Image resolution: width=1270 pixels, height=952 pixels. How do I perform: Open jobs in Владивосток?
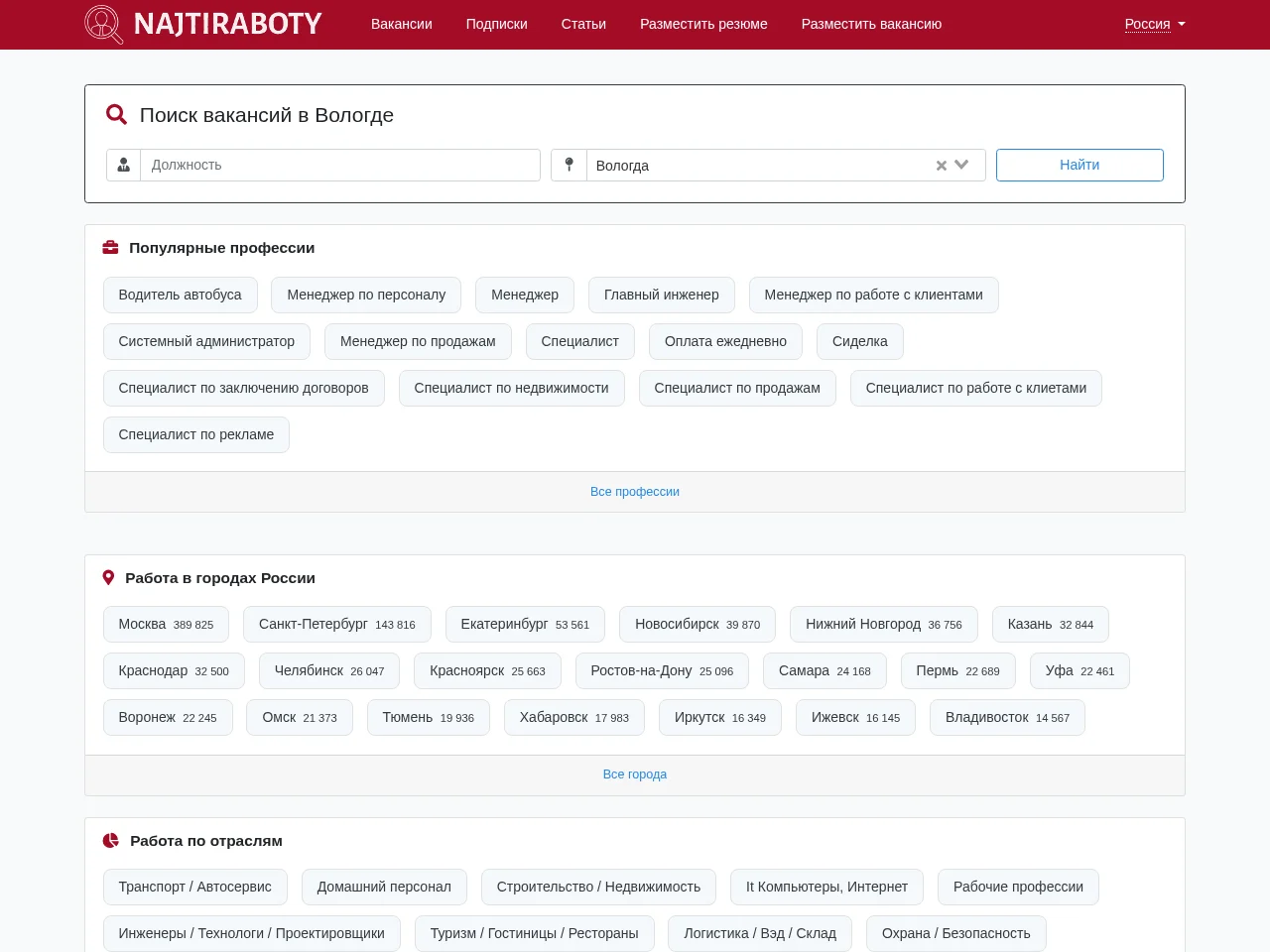[x=1007, y=718]
